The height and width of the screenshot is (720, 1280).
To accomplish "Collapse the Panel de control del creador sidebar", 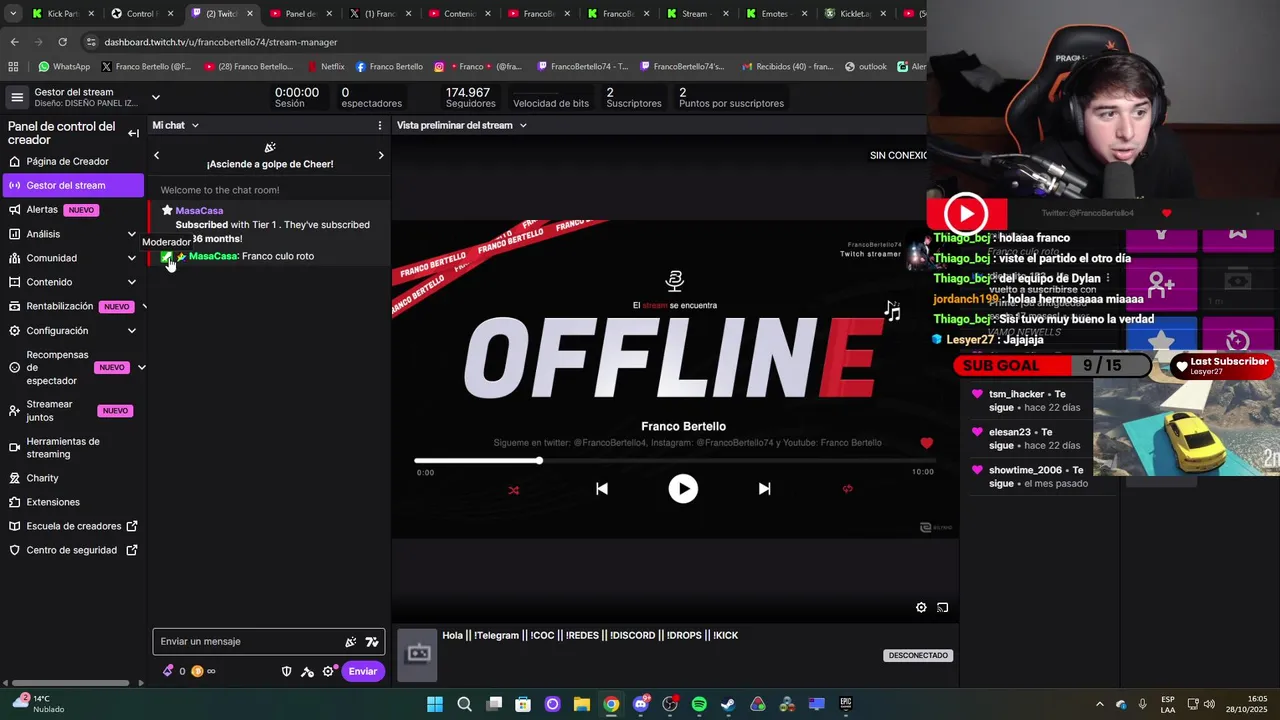I will coord(133,133).
